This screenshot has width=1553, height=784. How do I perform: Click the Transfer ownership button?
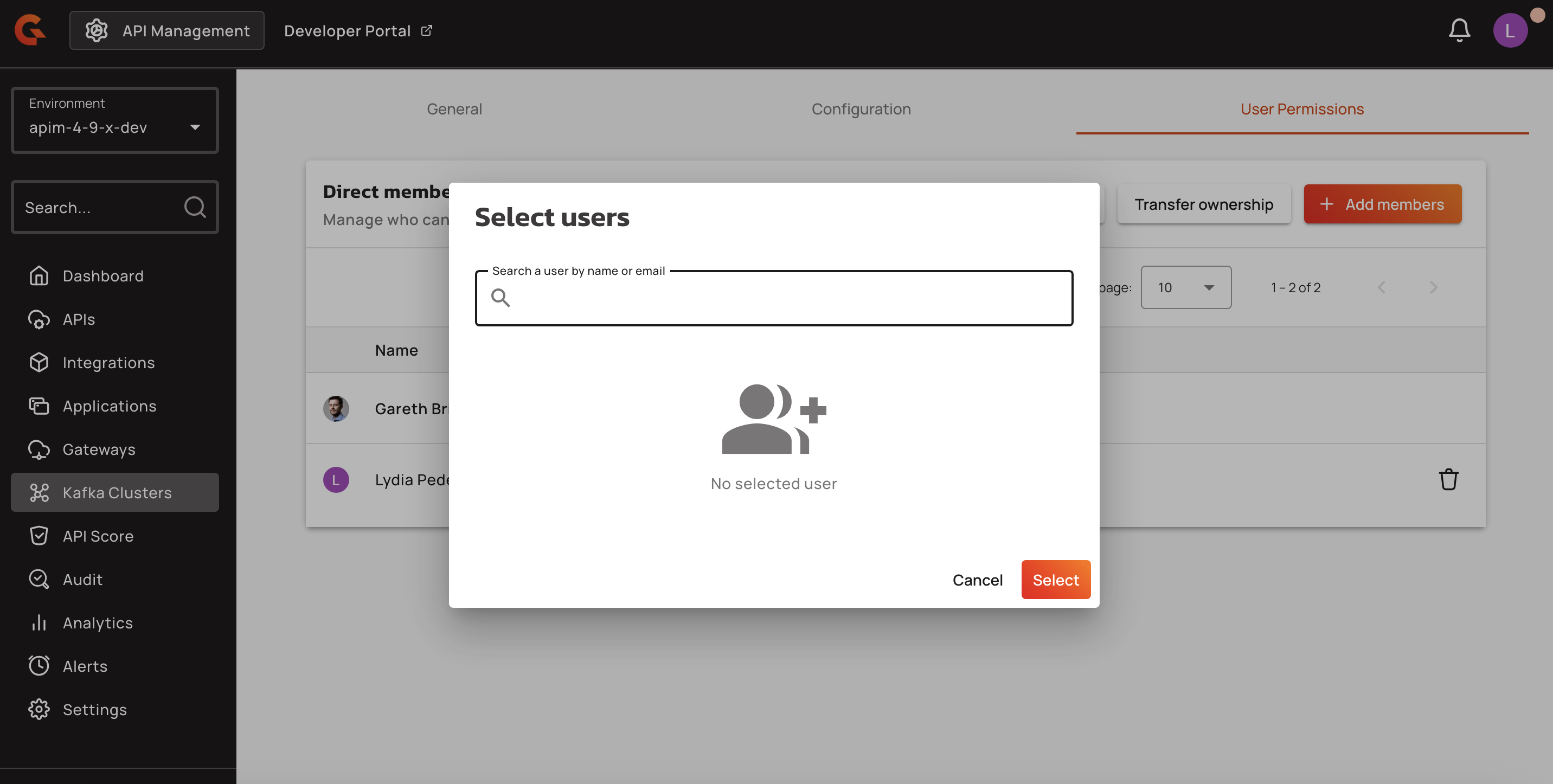1203,204
